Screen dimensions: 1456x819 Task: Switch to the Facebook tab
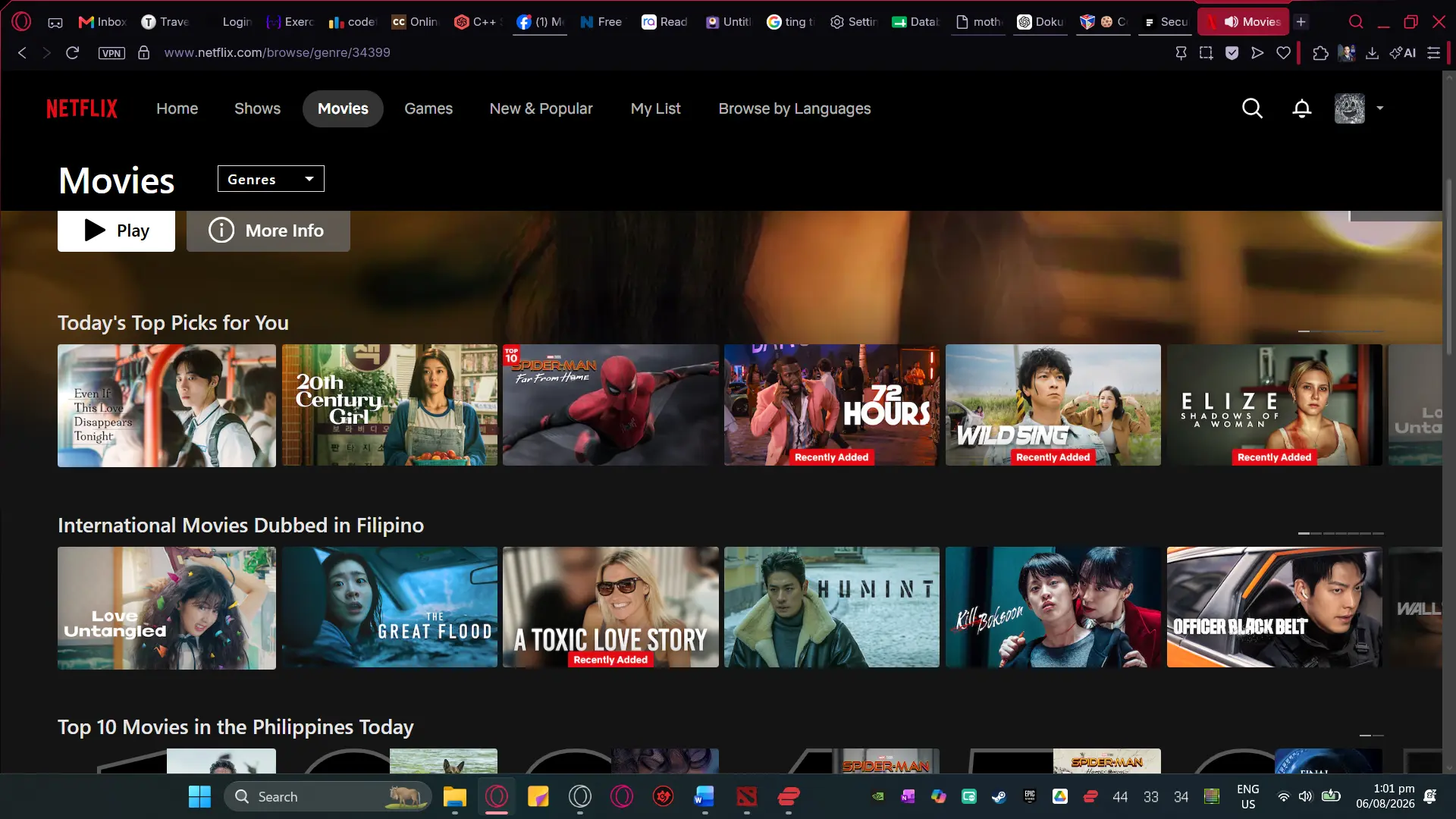click(540, 22)
